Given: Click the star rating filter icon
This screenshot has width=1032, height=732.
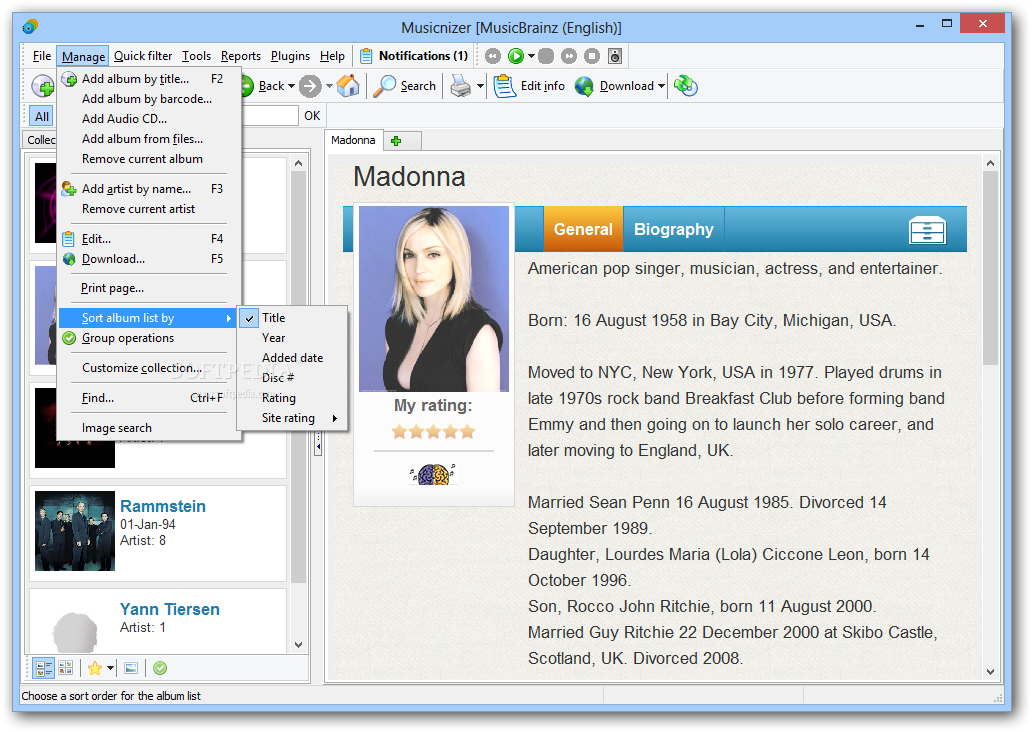Looking at the screenshot, I should click(x=95, y=668).
